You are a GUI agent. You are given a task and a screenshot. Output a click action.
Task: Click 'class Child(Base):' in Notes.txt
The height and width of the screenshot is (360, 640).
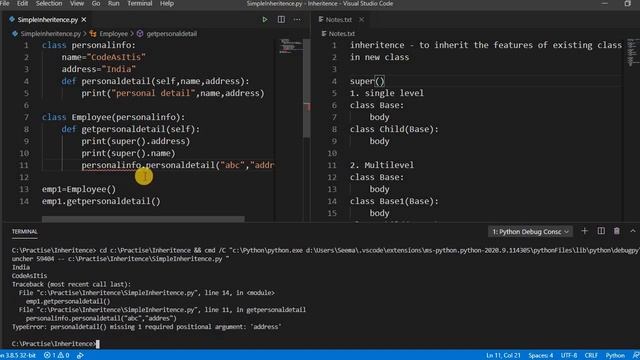(x=394, y=129)
